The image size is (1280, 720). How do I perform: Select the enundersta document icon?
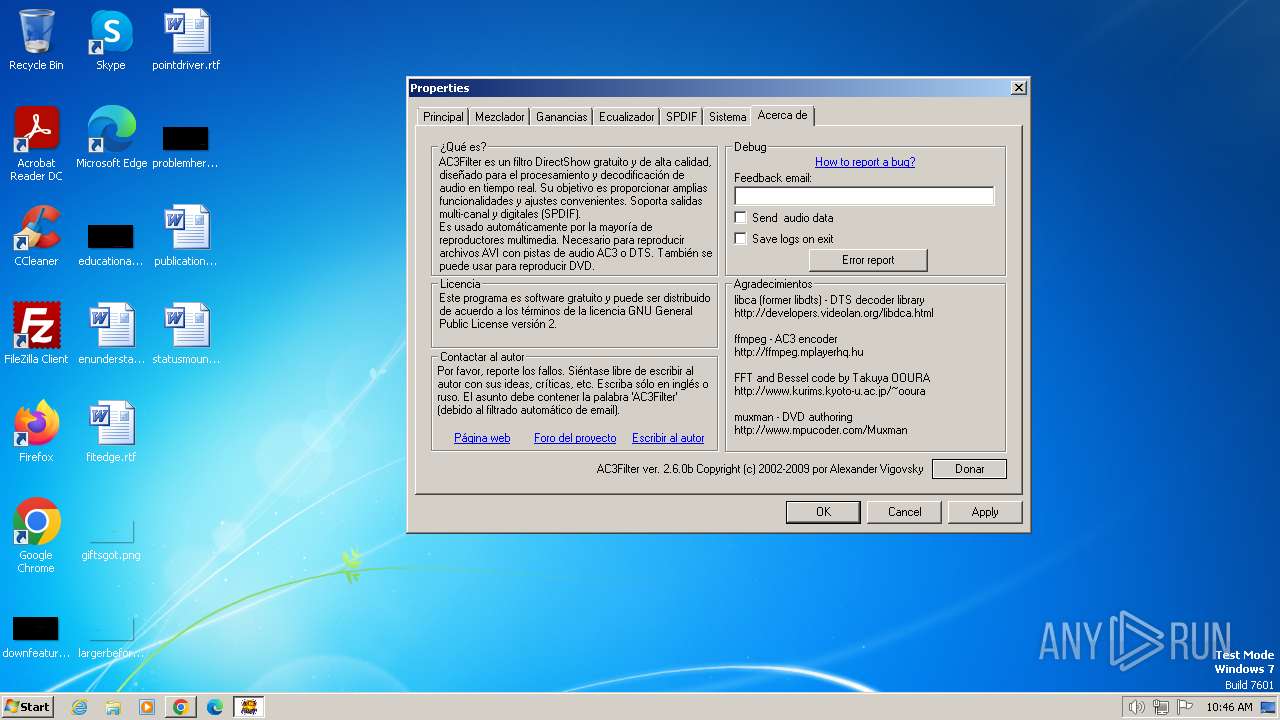pos(111,334)
